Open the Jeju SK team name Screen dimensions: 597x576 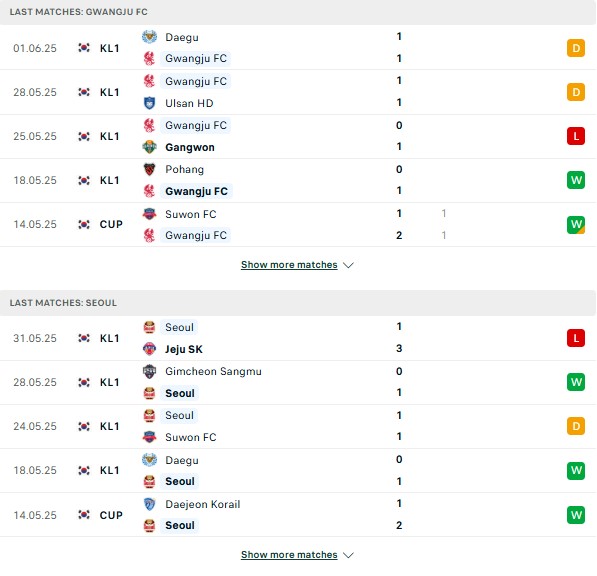[184, 349]
